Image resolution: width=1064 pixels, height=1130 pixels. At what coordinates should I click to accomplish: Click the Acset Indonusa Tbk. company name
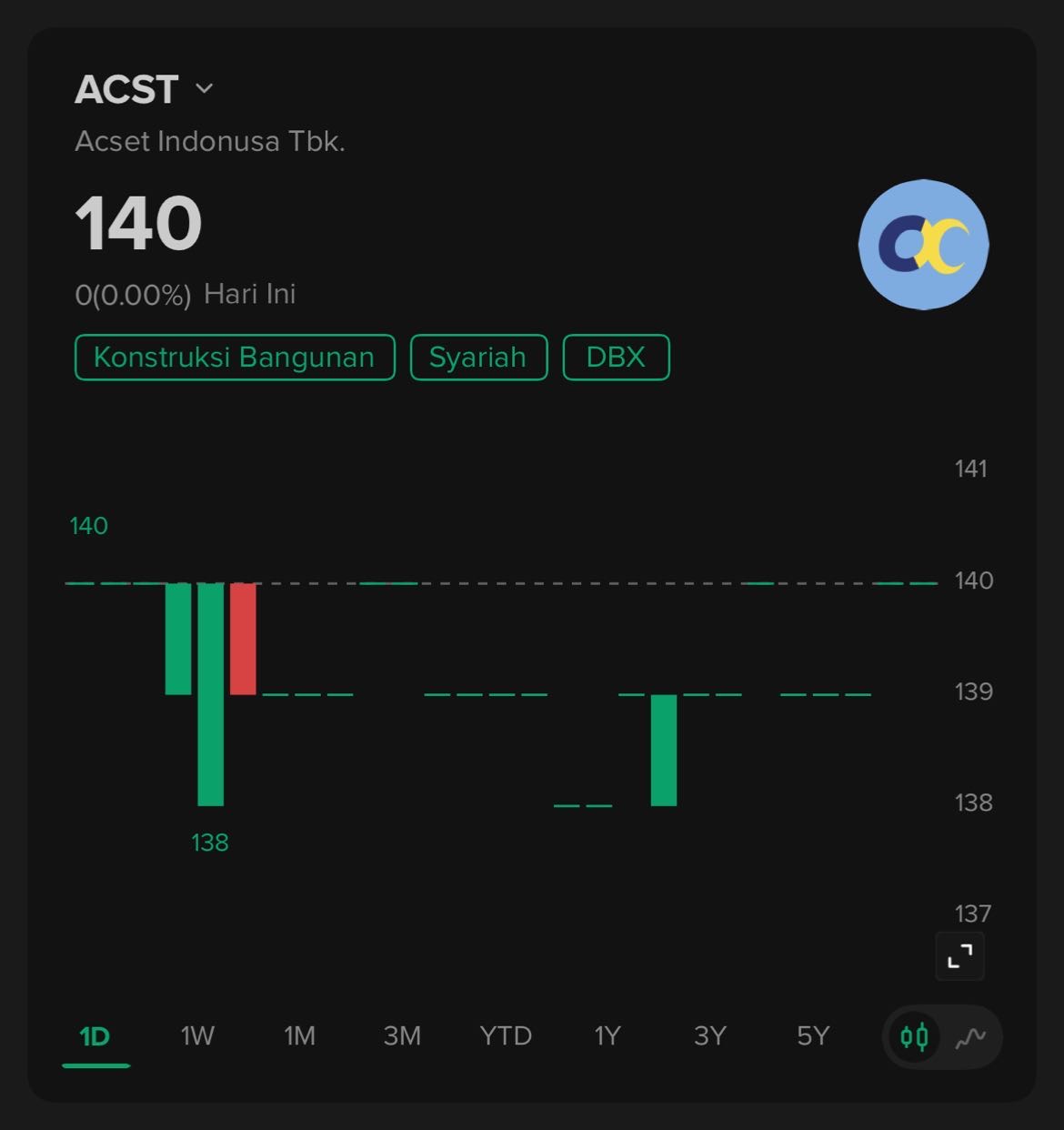pyautogui.click(x=210, y=141)
